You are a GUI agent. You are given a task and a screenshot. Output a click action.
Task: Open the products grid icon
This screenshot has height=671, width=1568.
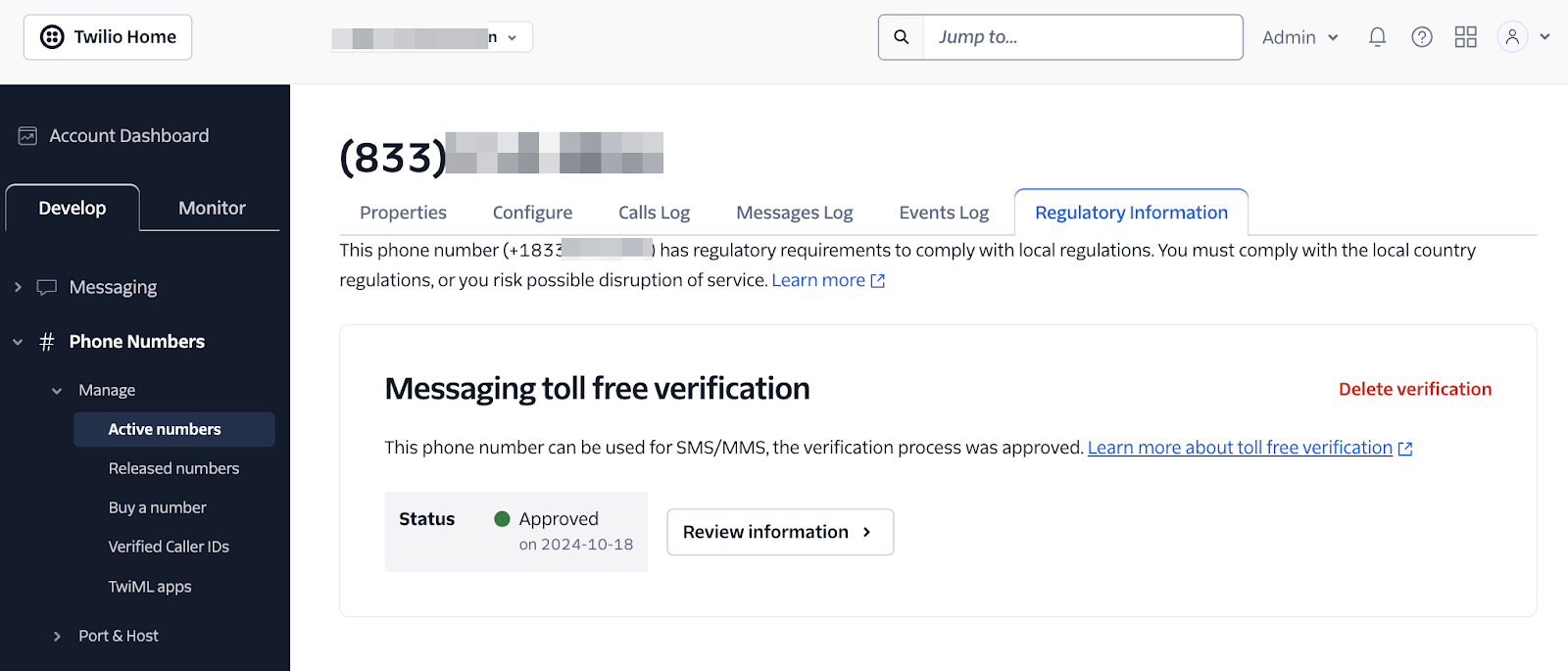1466,37
